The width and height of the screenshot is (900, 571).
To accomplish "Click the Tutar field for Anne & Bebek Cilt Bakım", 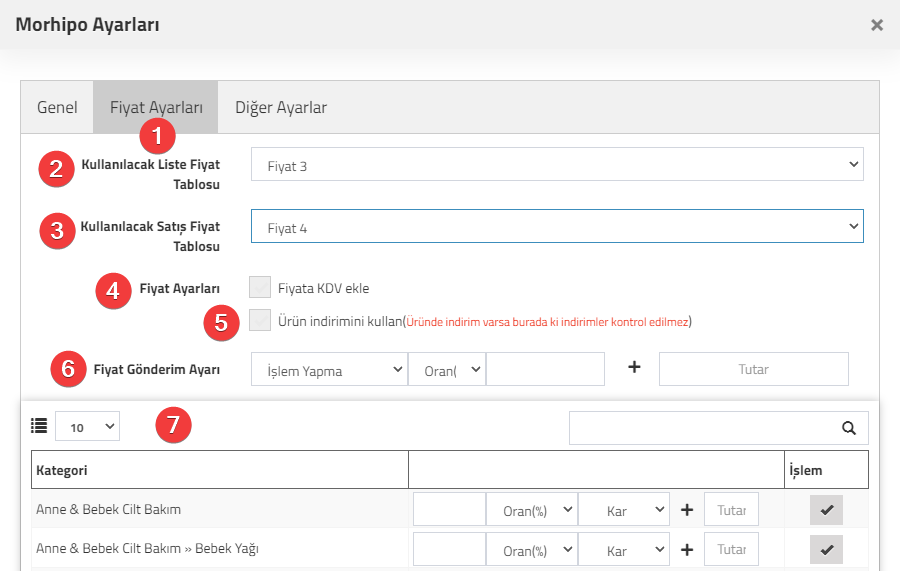I will coord(731,509).
